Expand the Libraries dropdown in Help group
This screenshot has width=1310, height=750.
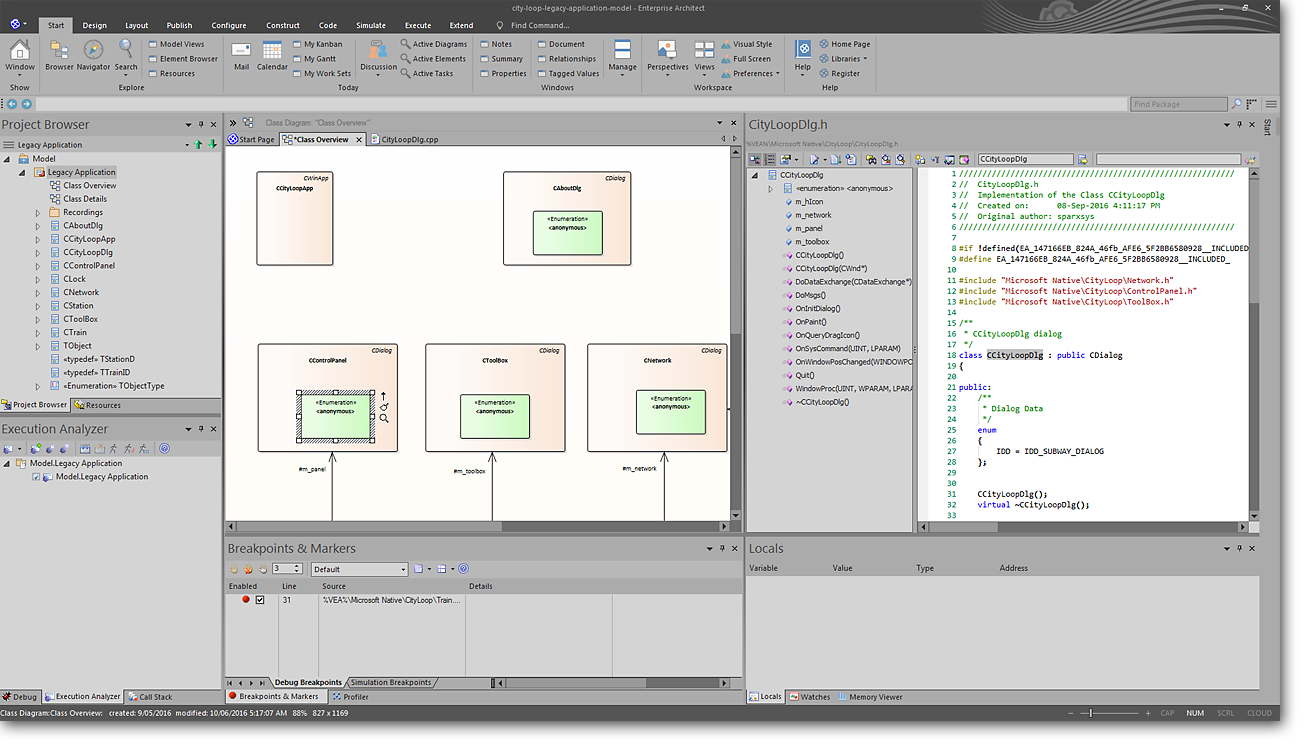pyautogui.click(x=845, y=59)
